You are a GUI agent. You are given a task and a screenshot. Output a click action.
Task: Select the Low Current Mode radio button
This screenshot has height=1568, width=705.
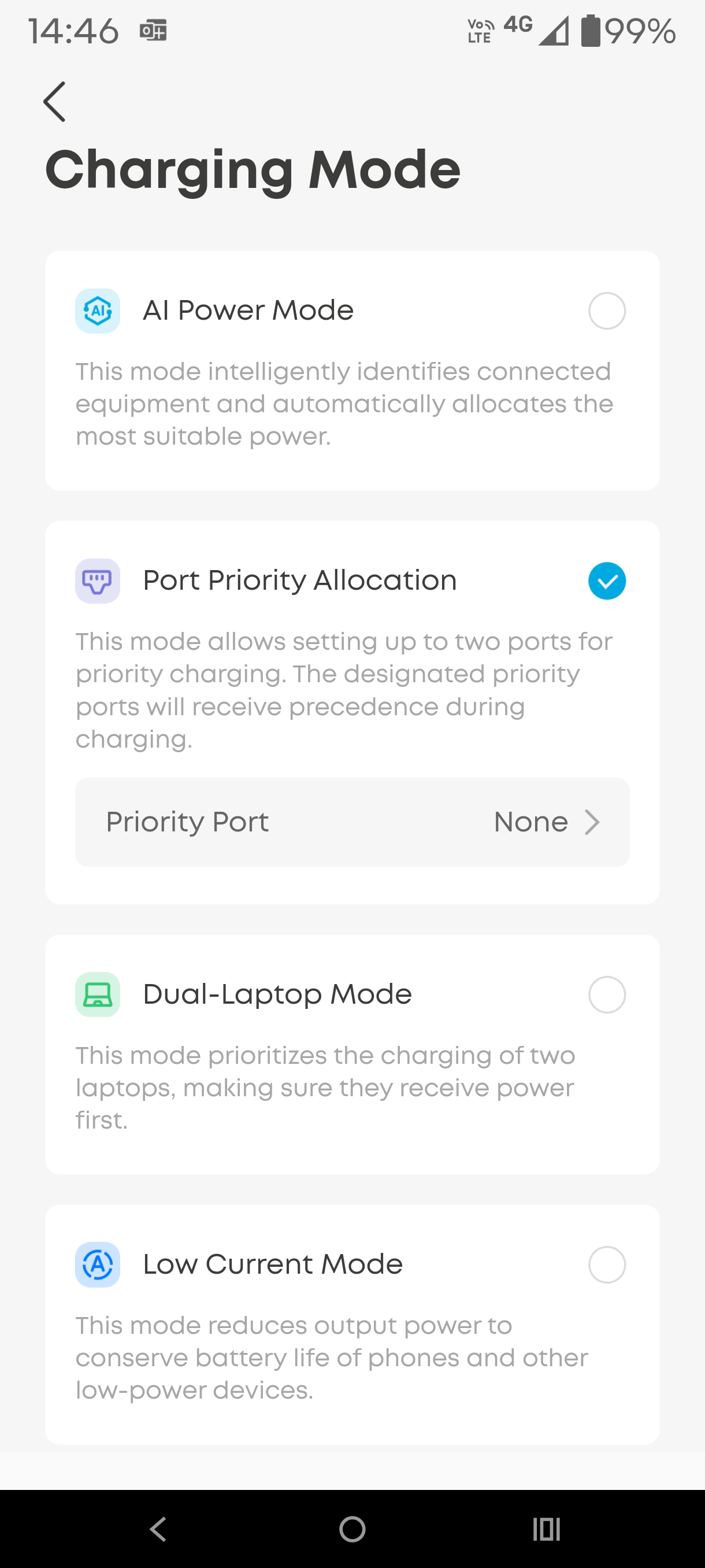pyautogui.click(x=606, y=1264)
